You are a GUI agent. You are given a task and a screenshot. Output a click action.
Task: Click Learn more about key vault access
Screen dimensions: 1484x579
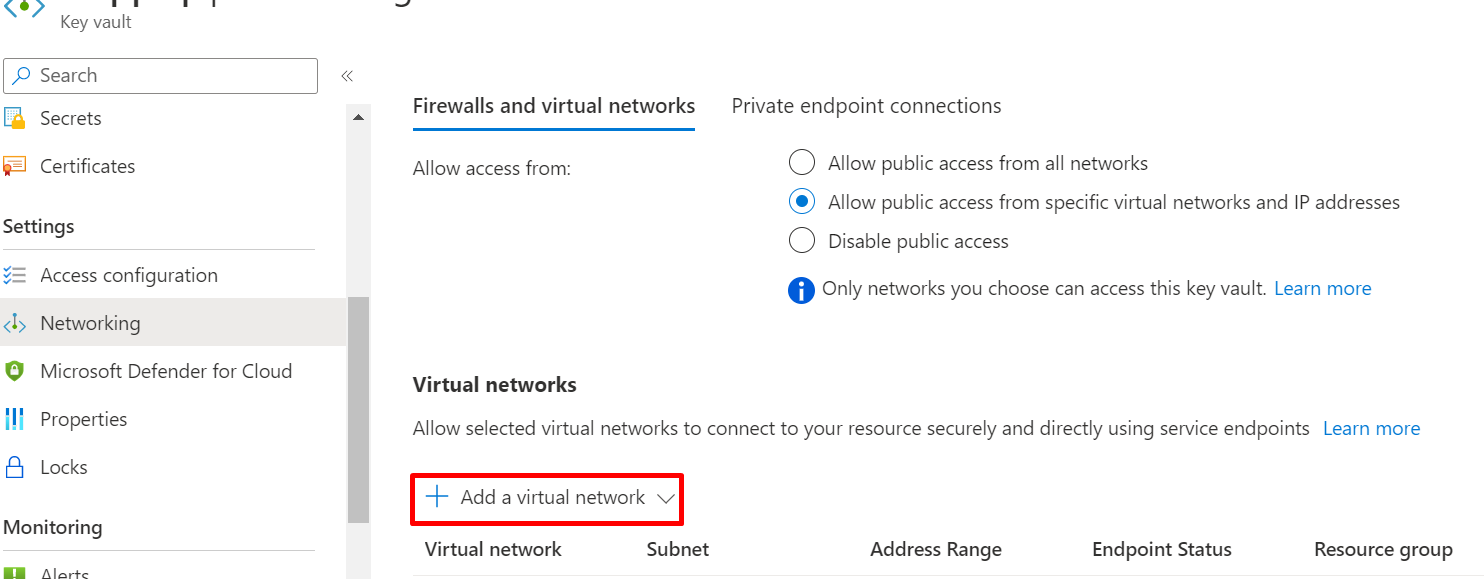[1322, 288]
